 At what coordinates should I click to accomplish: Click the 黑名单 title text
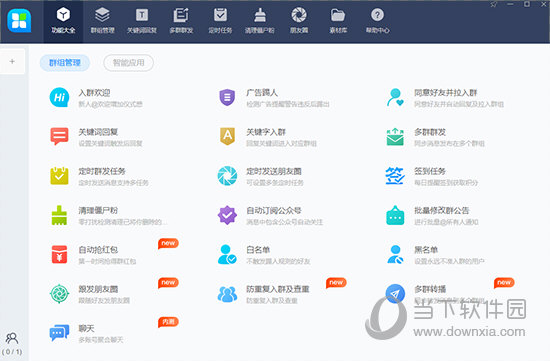click(x=426, y=250)
